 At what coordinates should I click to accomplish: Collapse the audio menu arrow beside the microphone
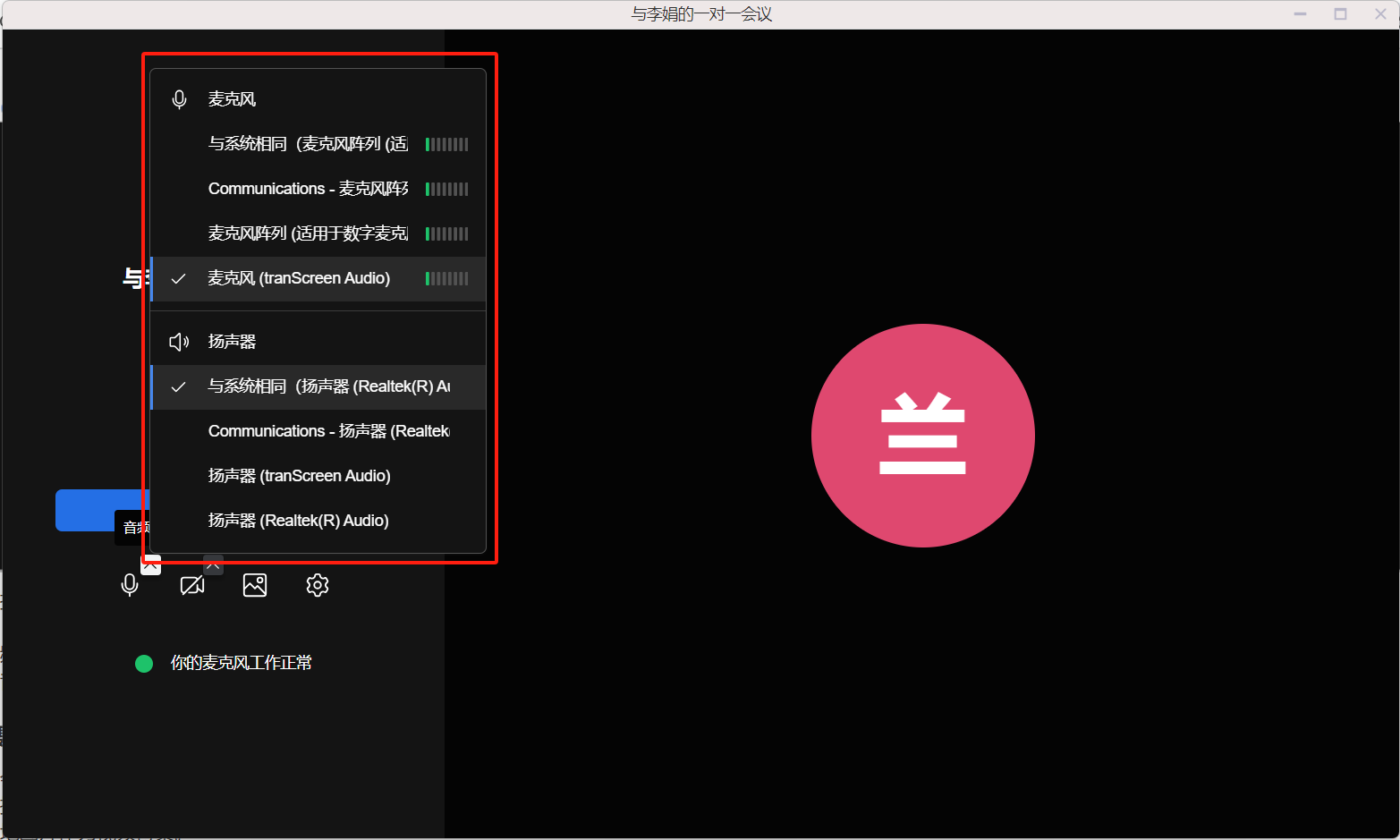151,565
